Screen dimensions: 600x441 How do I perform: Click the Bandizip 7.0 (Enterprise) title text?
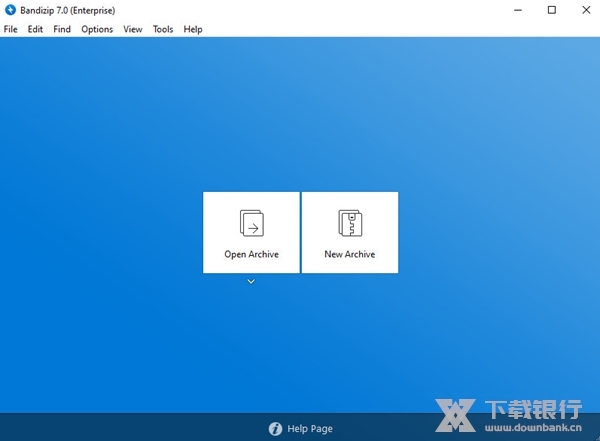pyautogui.click(x=68, y=10)
